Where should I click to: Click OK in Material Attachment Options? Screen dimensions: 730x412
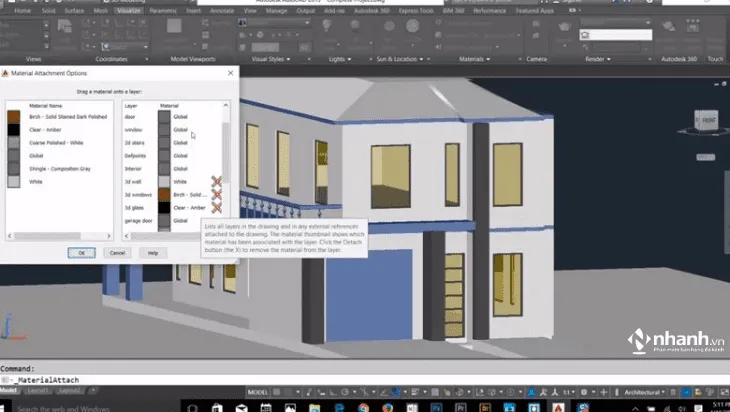coord(81,253)
